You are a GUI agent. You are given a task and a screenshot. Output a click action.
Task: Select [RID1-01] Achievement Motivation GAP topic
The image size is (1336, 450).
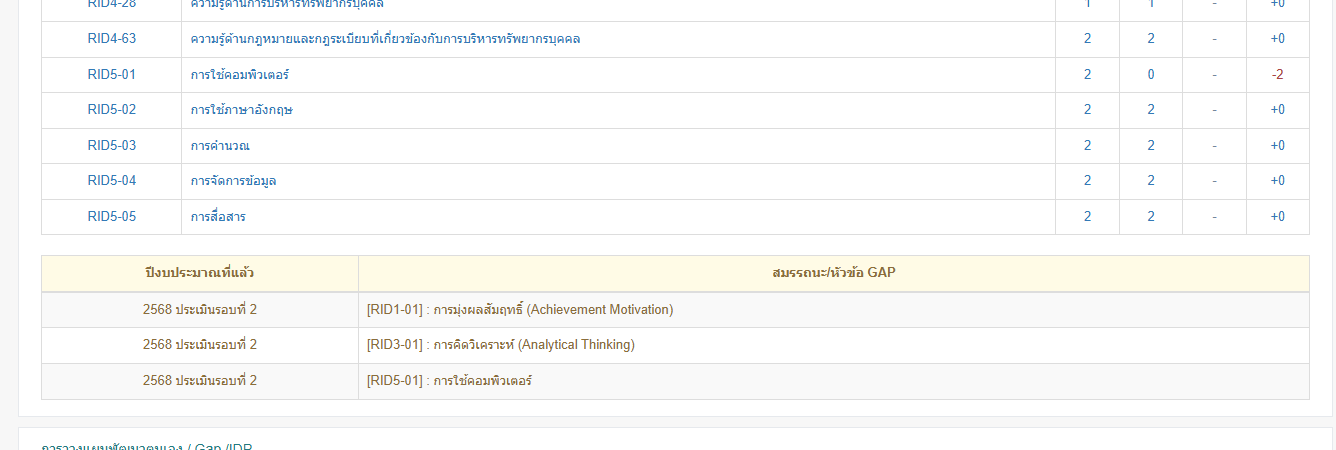[520, 310]
